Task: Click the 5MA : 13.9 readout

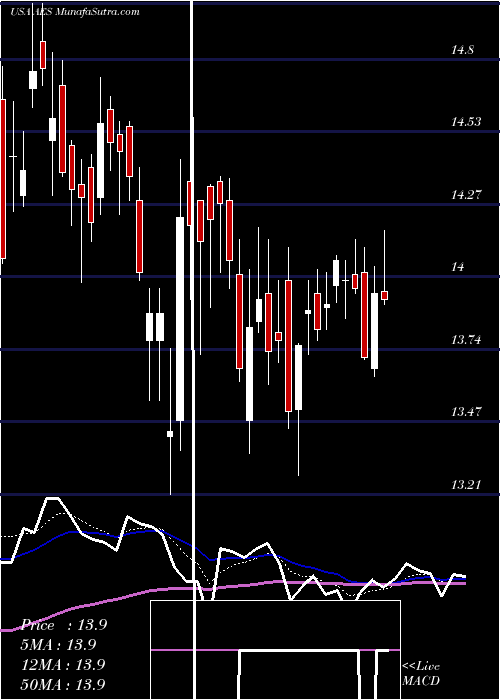Action: point(59,645)
